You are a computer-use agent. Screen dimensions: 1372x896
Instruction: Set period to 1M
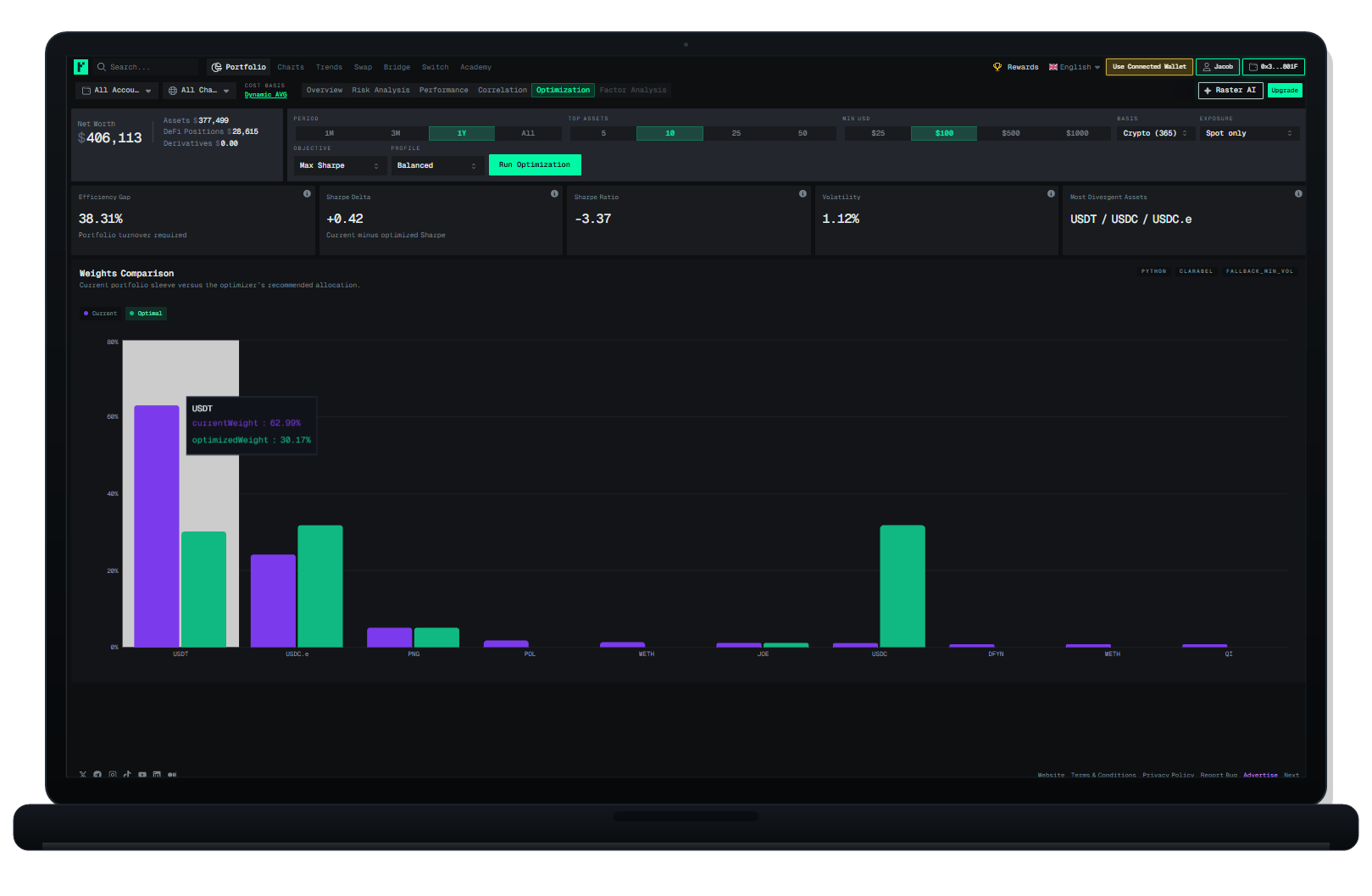click(x=329, y=133)
